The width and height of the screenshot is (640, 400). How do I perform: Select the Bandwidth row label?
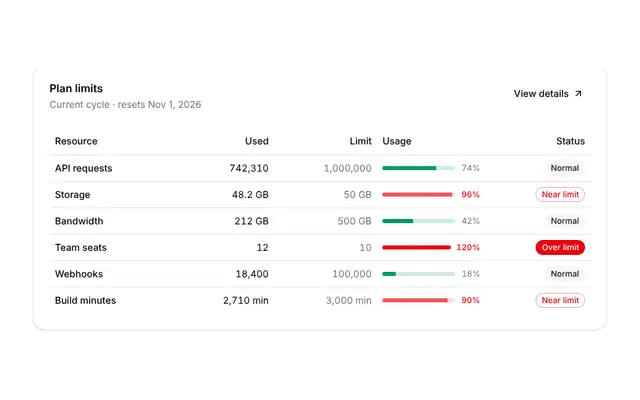pyautogui.click(x=79, y=221)
